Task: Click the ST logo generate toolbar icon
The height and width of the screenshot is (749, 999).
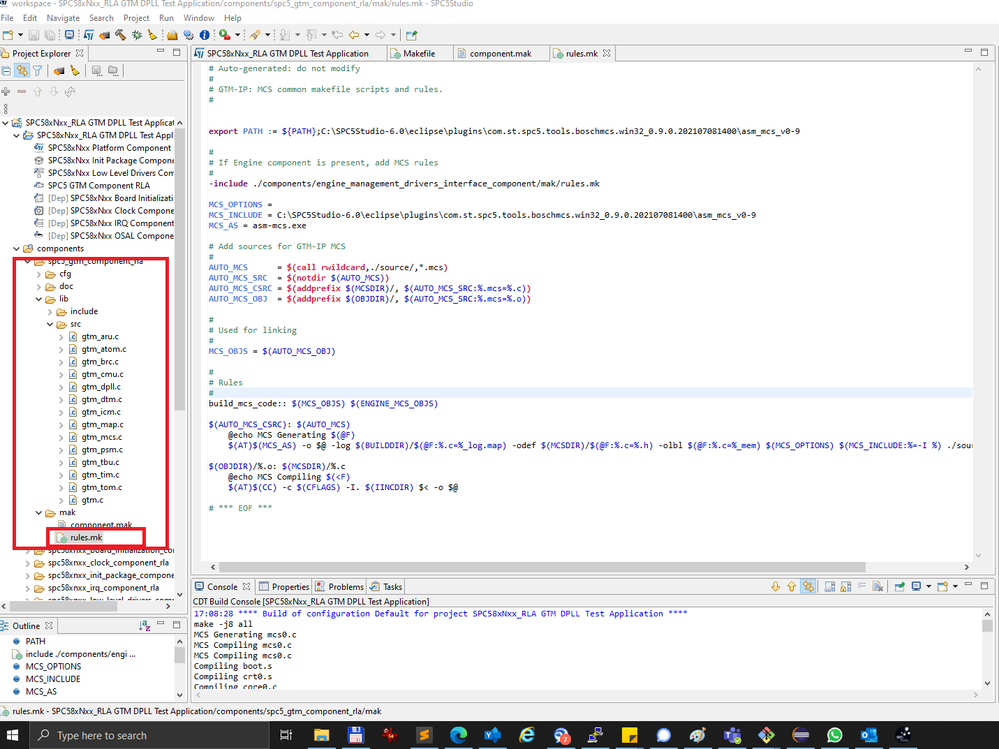Action: click(x=88, y=35)
